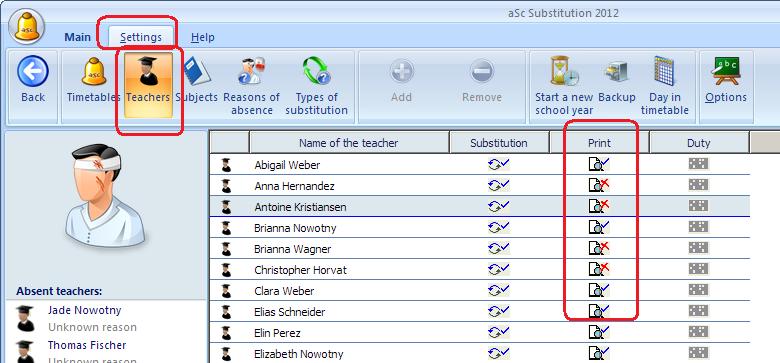
Task: Toggle Print for Clara Weber
Action: [x=599, y=290]
